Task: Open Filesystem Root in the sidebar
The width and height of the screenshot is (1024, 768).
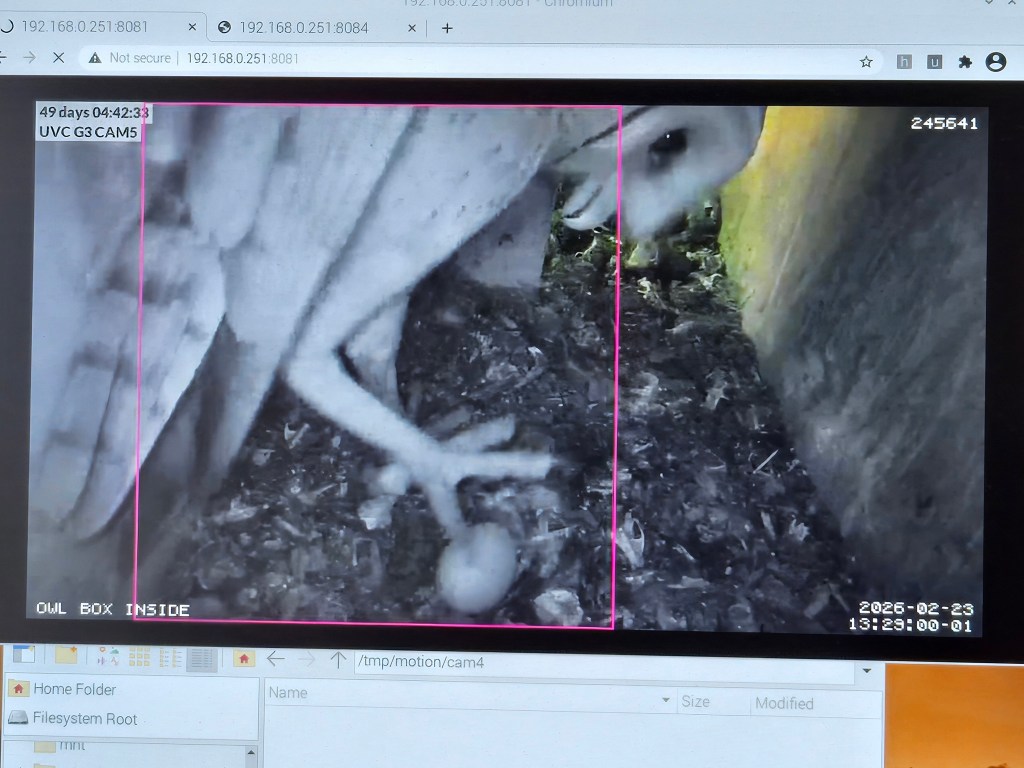Action: (84, 718)
